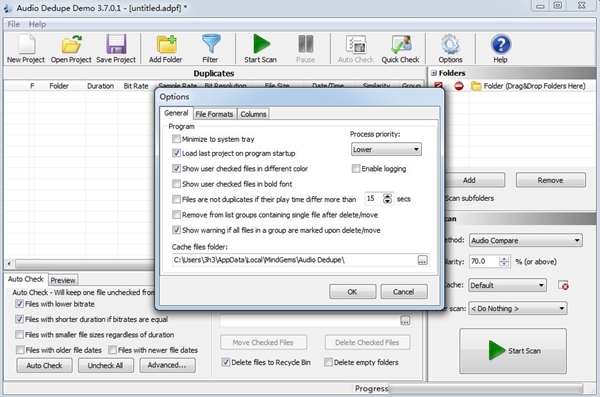The image size is (600, 397).
Task: Click the New Project toolbar icon
Action: coord(26,49)
